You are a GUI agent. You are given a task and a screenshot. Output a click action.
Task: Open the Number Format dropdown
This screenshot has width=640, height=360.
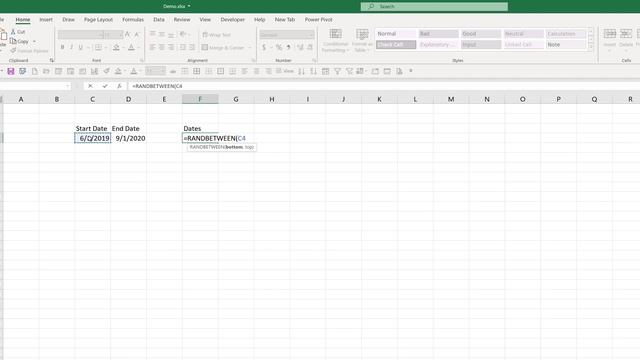coord(287,35)
